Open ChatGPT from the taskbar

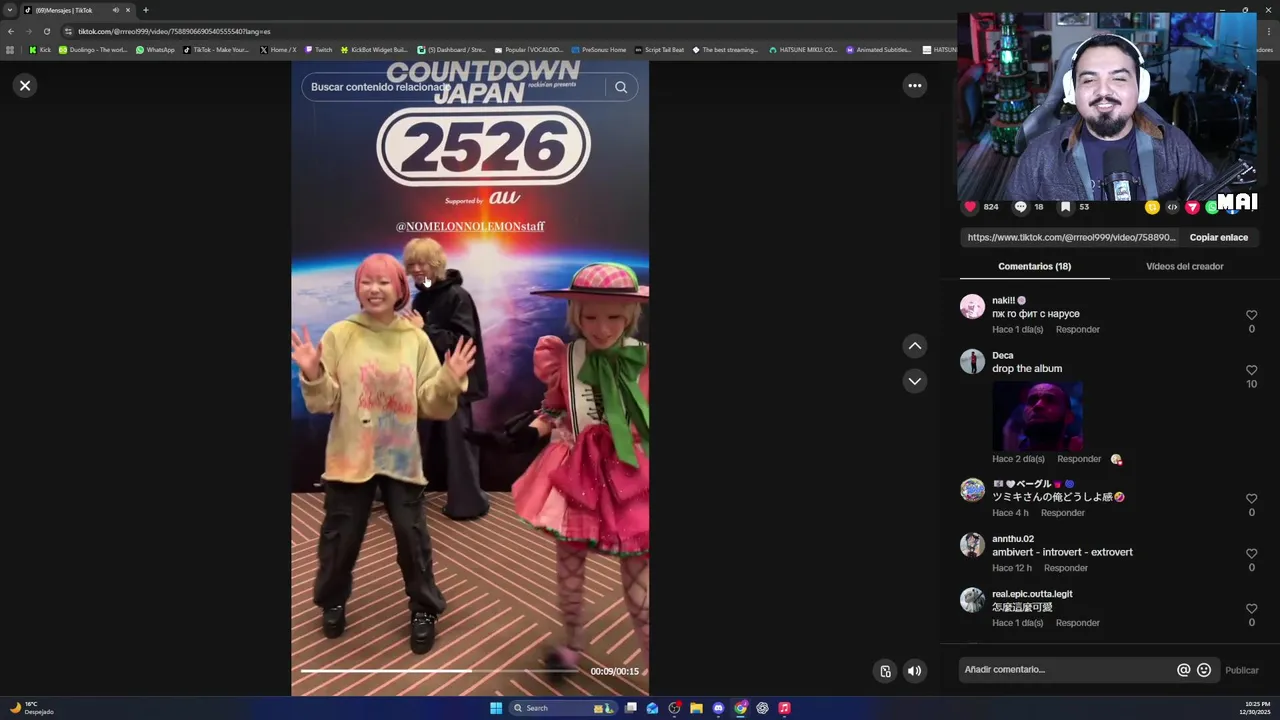click(762, 708)
